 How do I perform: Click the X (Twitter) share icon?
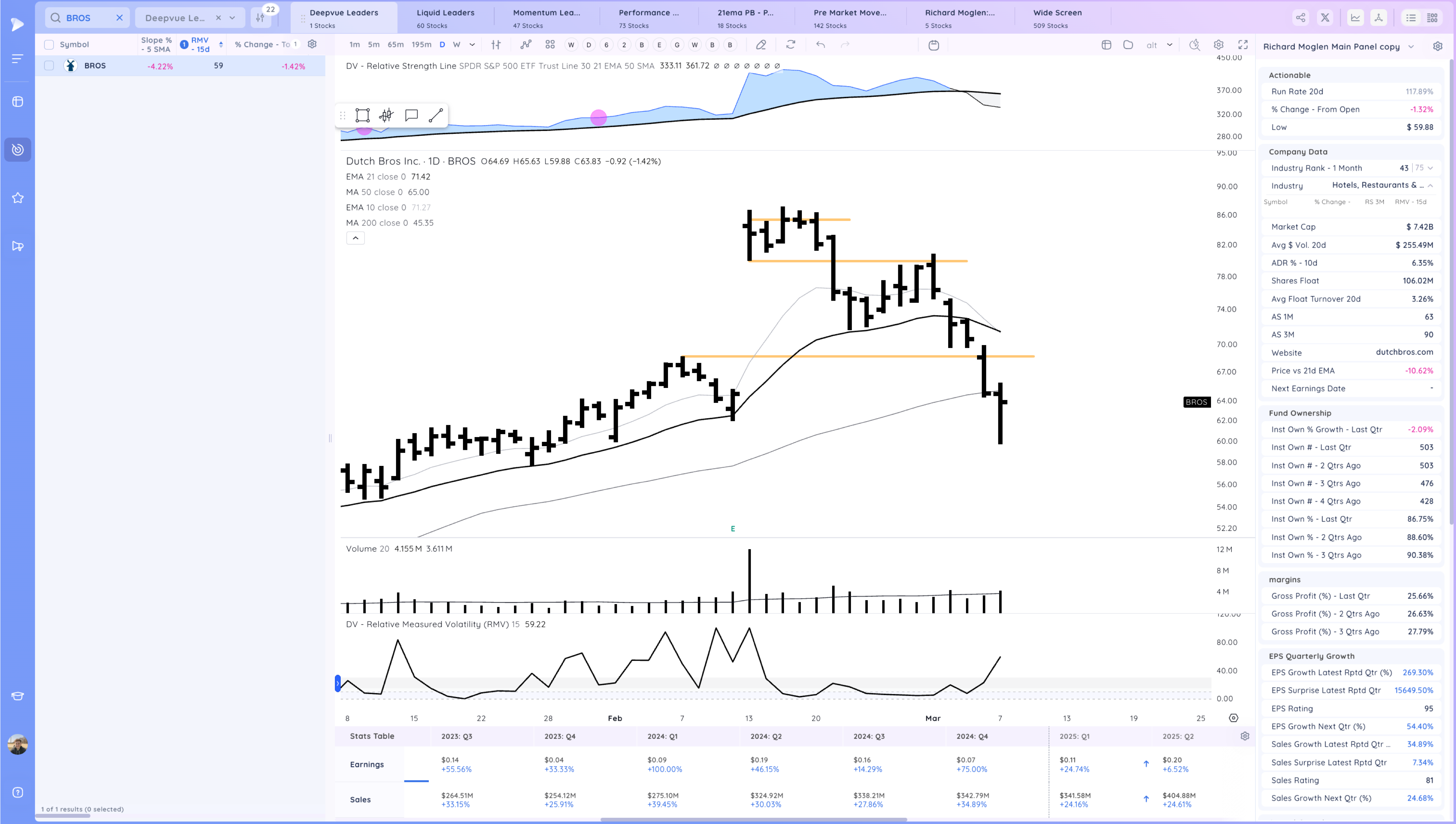1325,17
